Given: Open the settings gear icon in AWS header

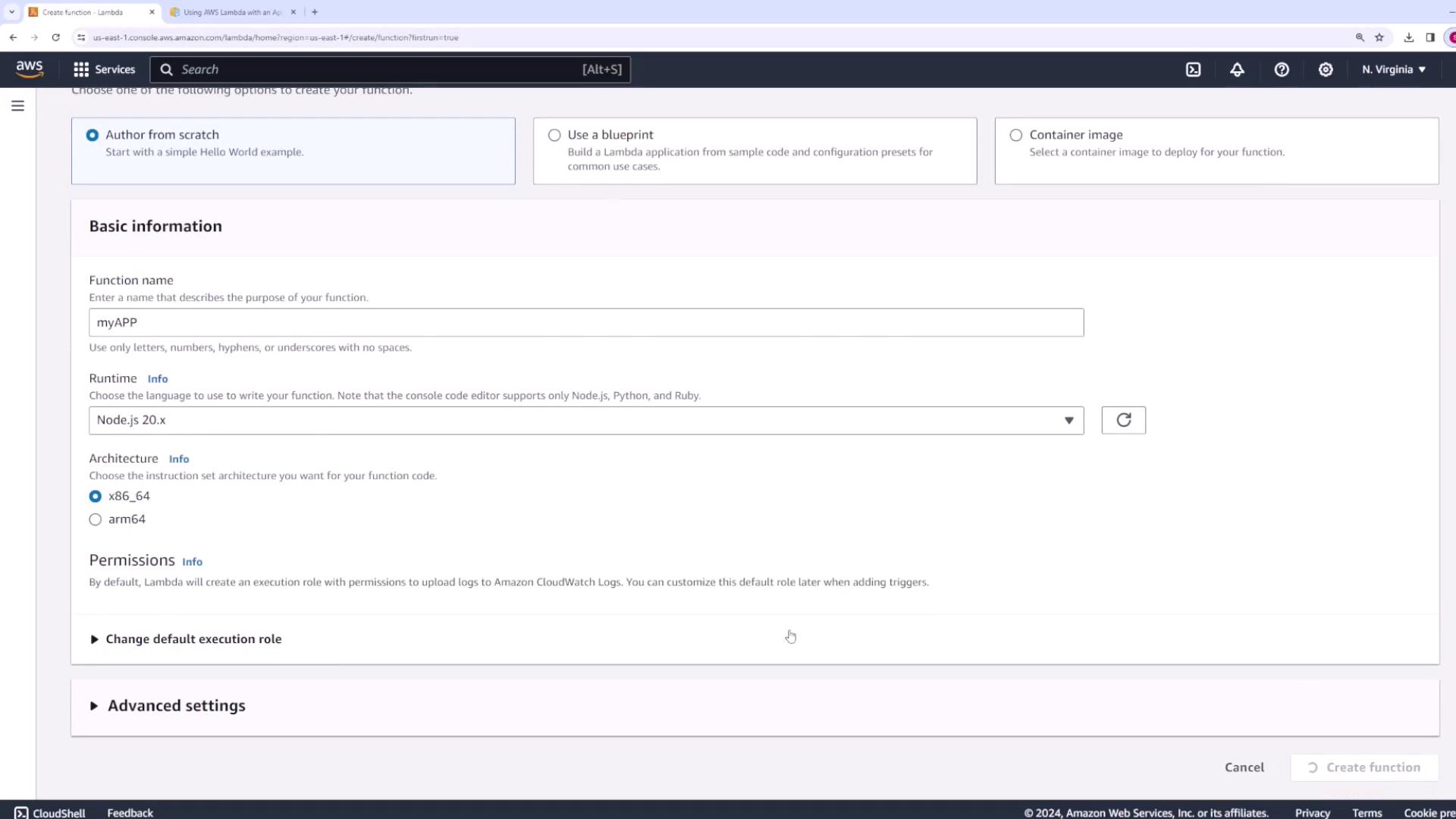Looking at the screenshot, I should coord(1326,69).
